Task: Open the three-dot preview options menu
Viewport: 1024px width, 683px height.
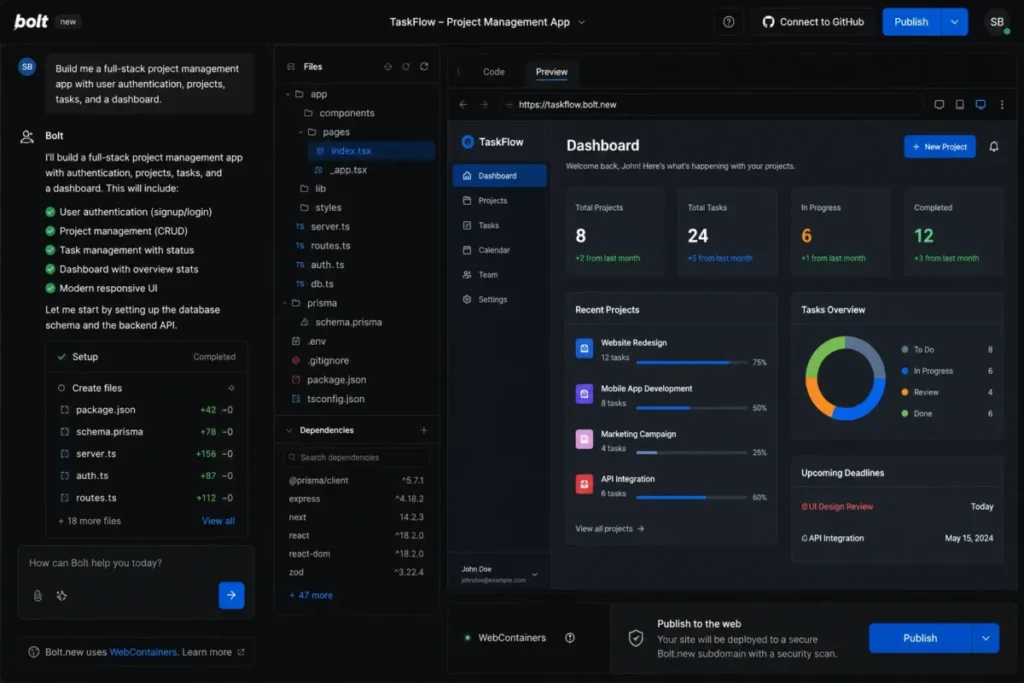Action: click(1002, 104)
